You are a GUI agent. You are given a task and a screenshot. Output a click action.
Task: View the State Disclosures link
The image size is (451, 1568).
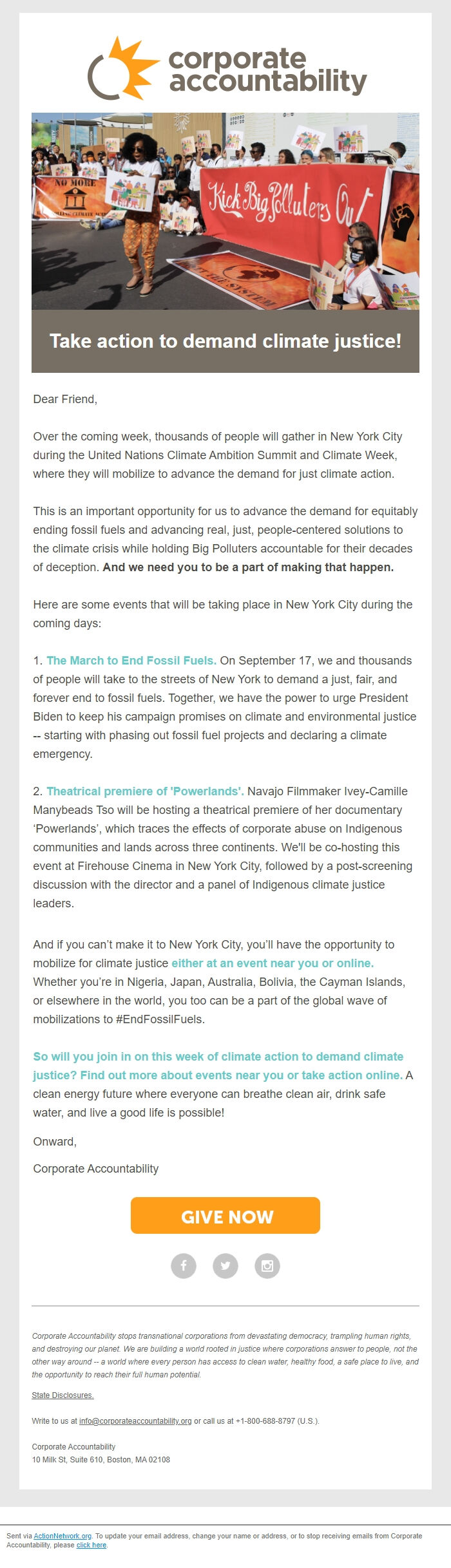pyautogui.click(x=63, y=1395)
